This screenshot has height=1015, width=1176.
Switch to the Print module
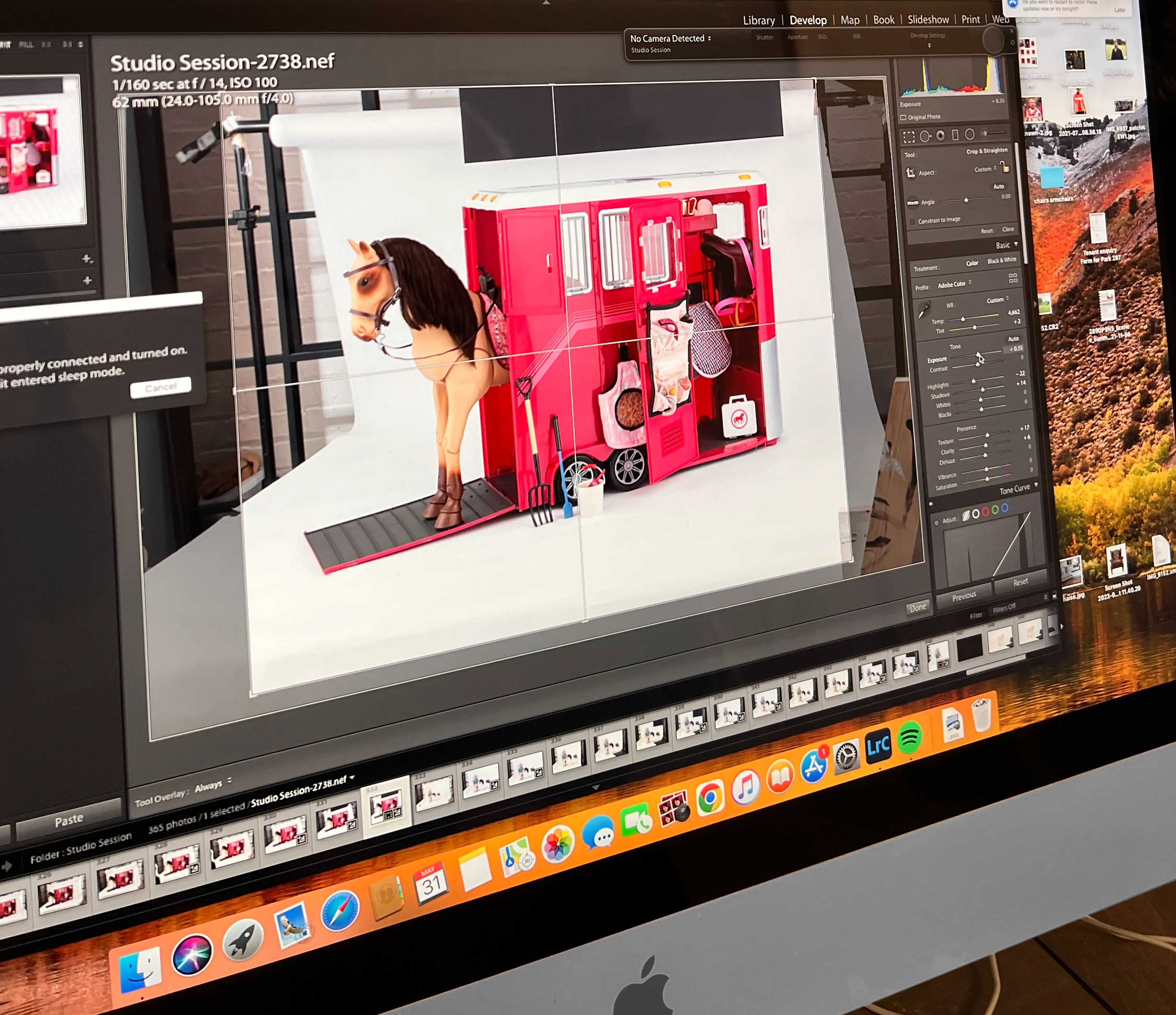(x=971, y=19)
